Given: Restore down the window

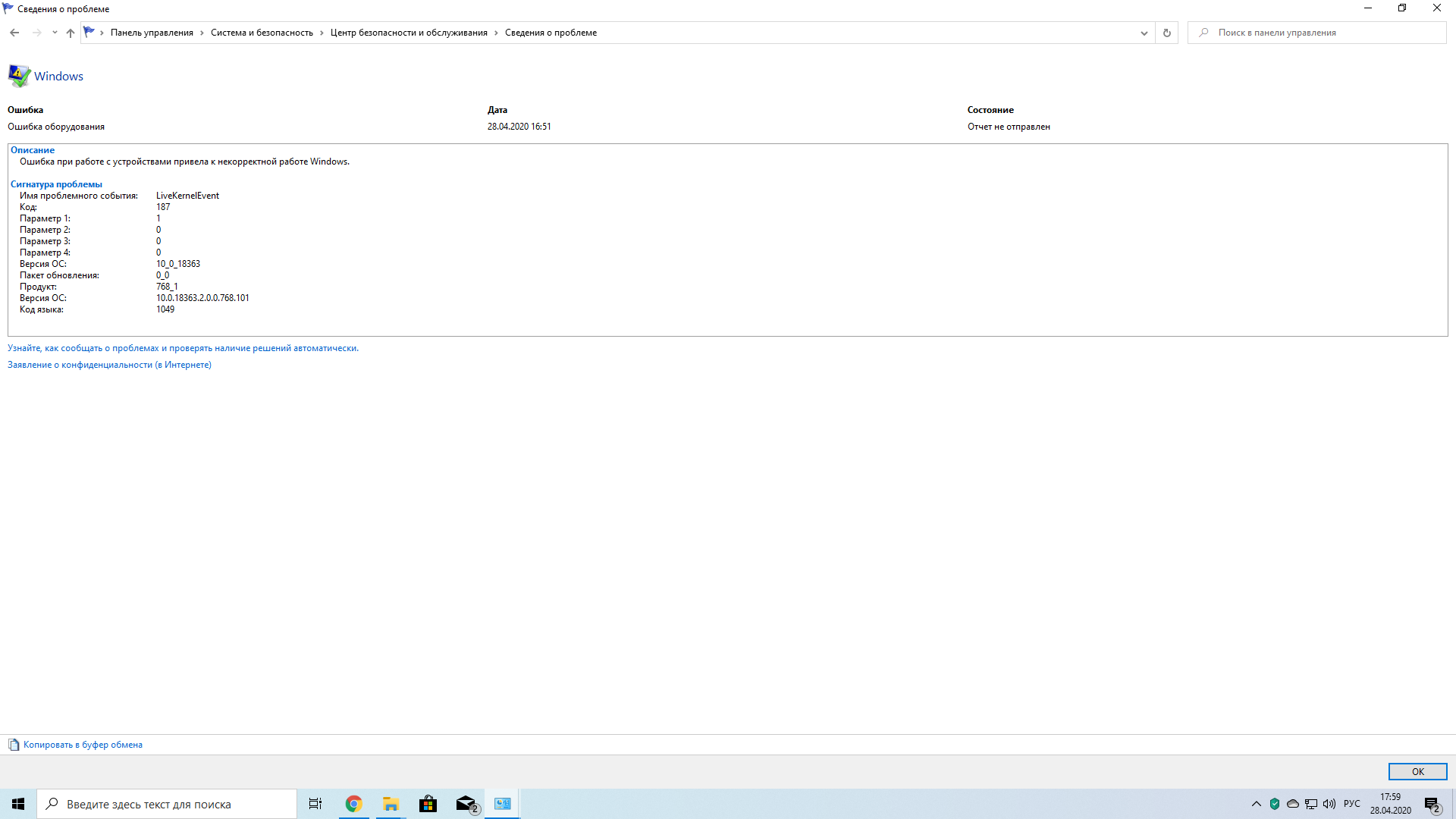Looking at the screenshot, I should tap(1402, 8).
